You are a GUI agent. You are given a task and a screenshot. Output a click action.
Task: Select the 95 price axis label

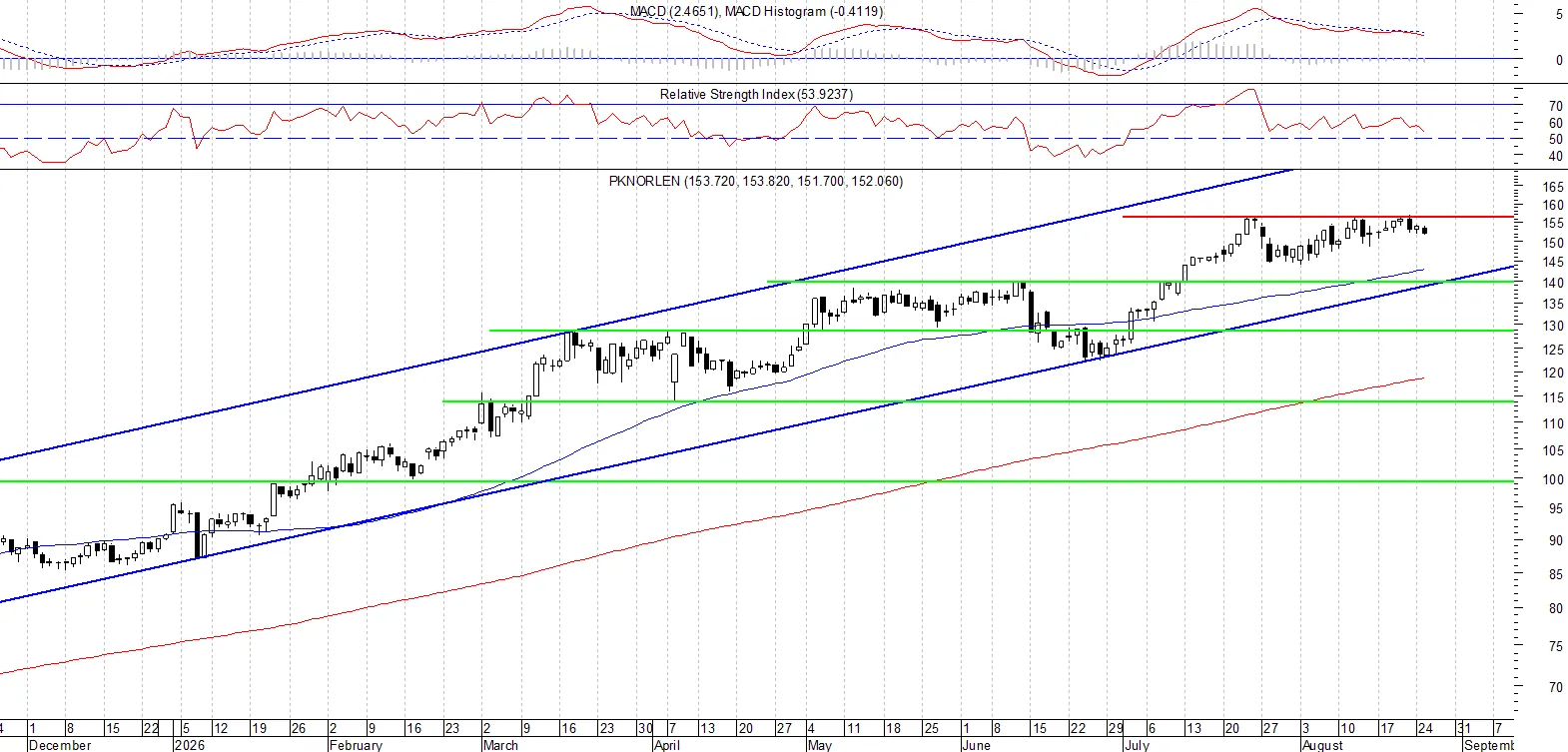coord(1556,508)
